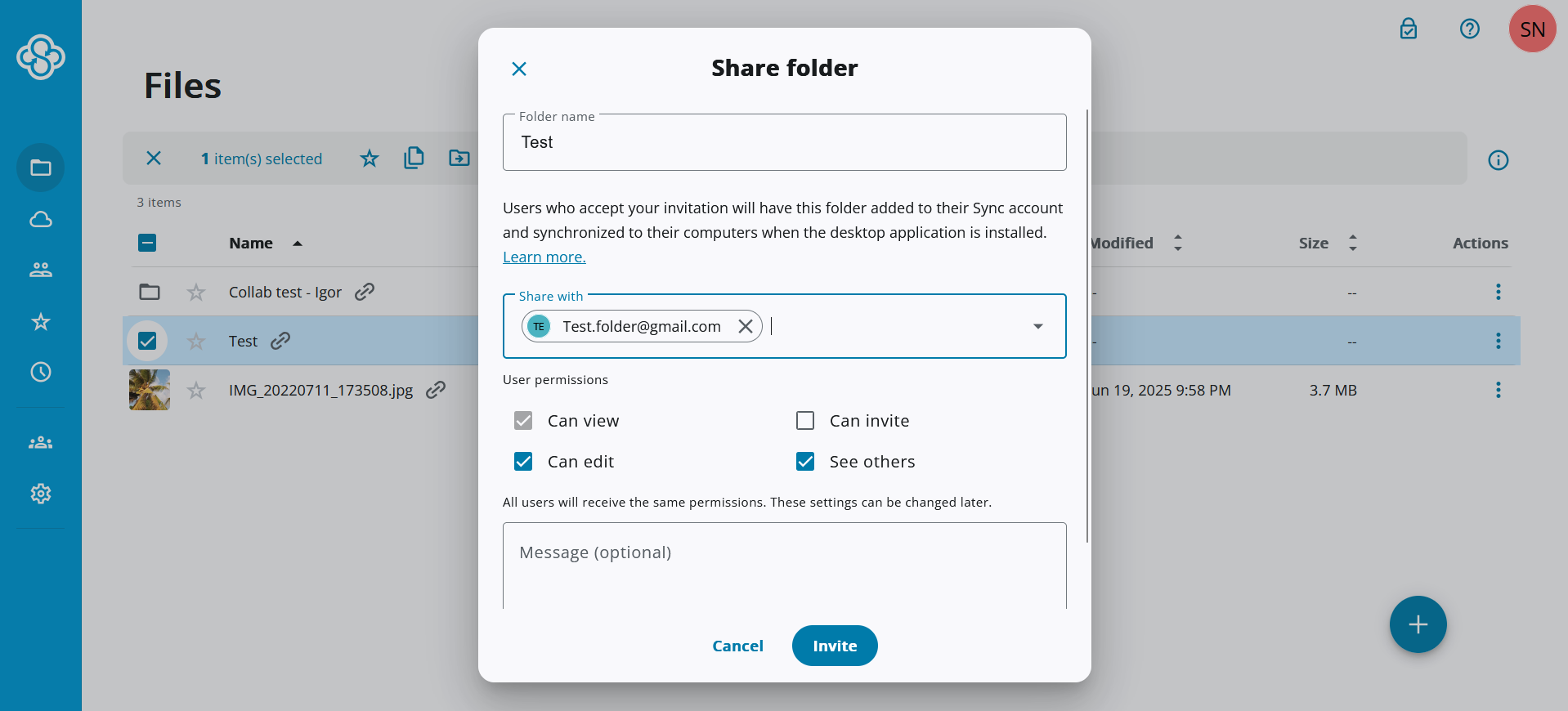Viewport: 1568px width, 711px height.
Task: Open the Sharing people icon in sidebar
Action: (x=41, y=270)
